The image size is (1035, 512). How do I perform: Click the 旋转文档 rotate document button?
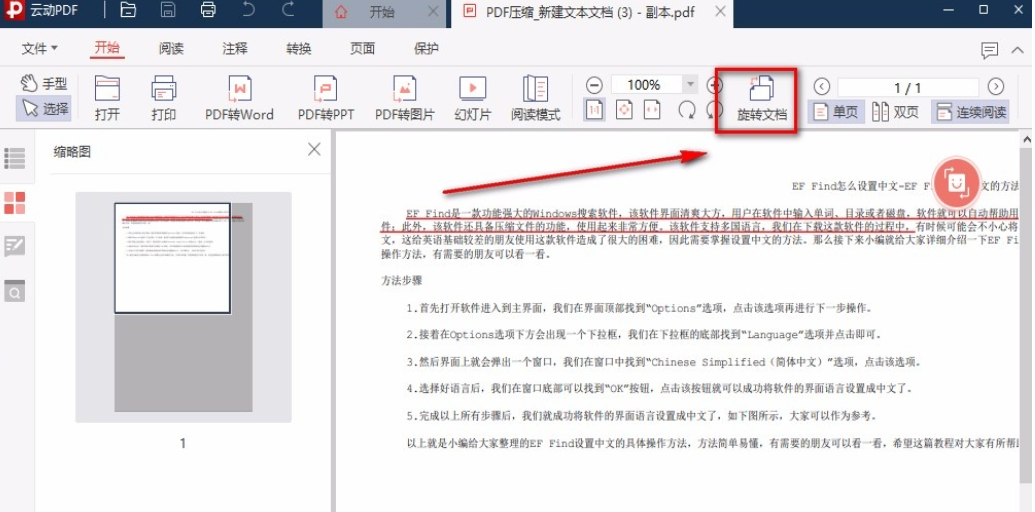pyautogui.click(x=762, y=100)
